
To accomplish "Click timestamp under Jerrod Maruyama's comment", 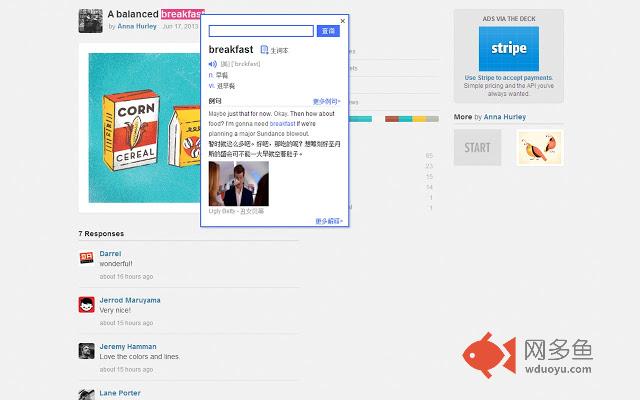I will pos(126,323).
